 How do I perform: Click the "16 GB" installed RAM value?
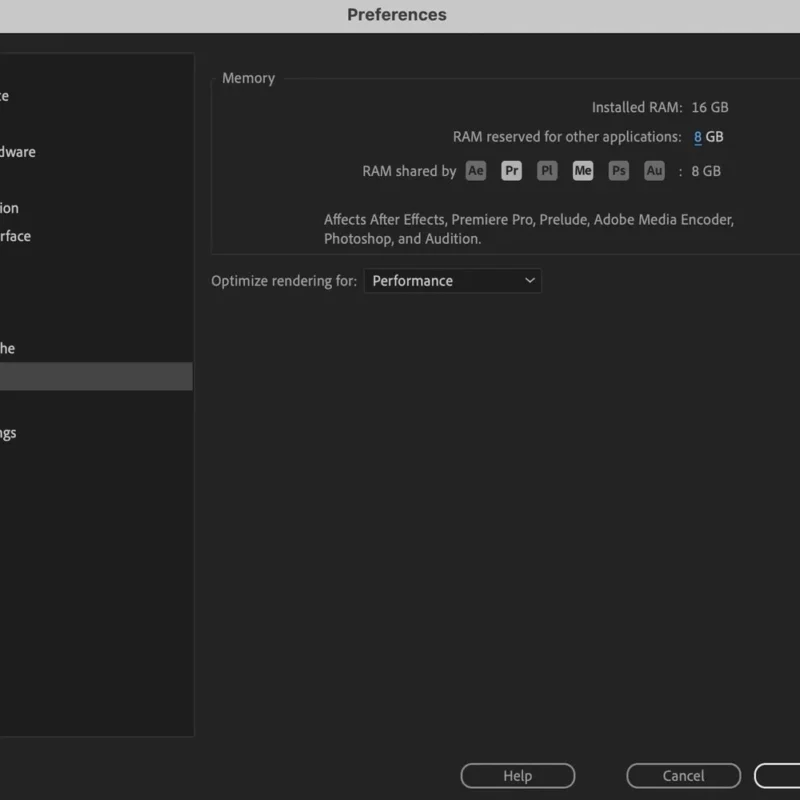[x=710, y=107]
